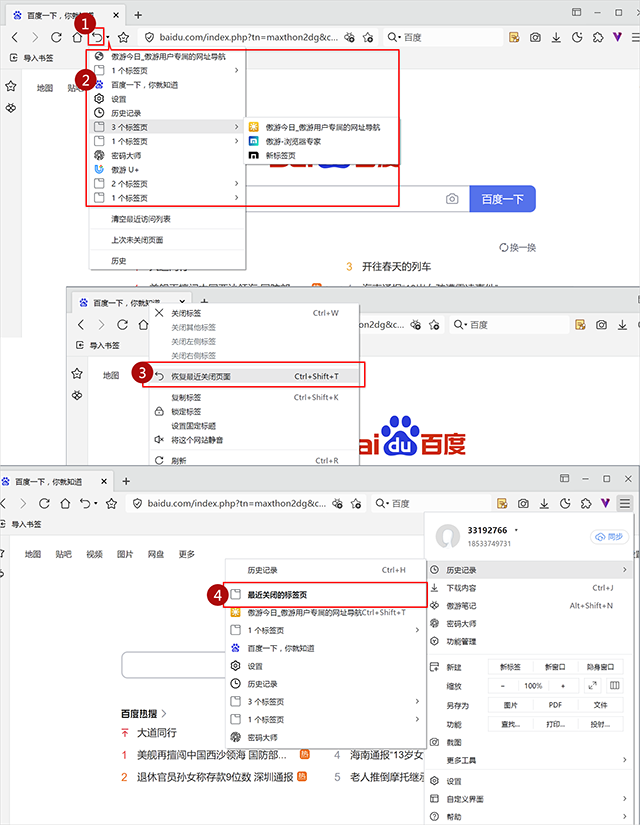Open the account dropdown arrow beside 33192766

pyautogui.click(x=516, y=530)
